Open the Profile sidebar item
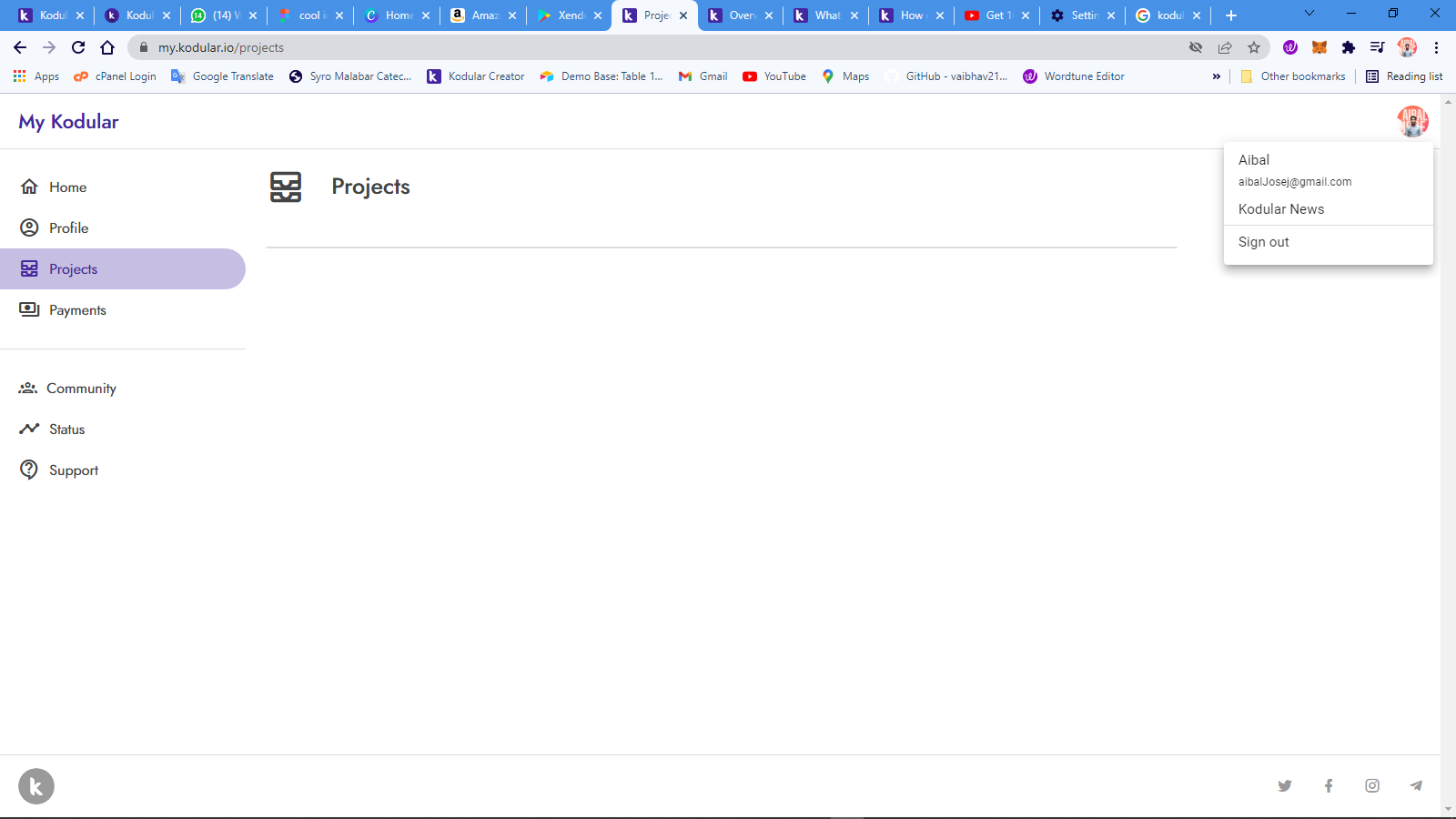1456x819 pixels. (123, 227)
